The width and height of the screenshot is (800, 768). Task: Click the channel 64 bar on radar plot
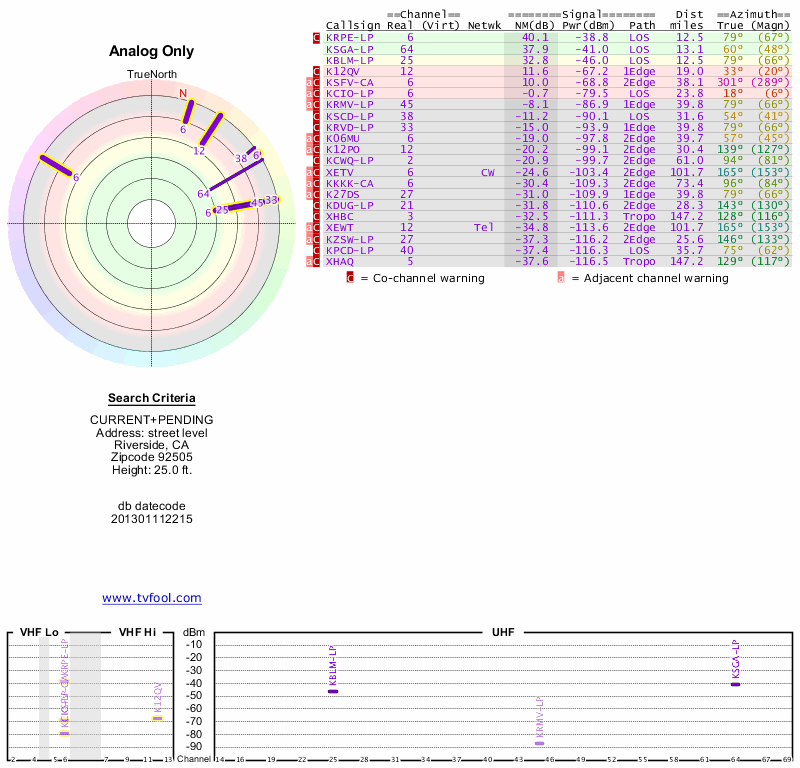click(237, 174)
